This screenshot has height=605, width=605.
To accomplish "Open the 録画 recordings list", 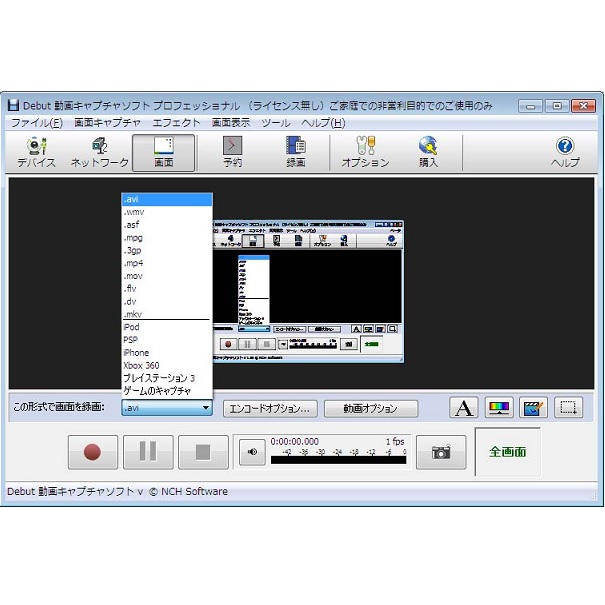I will 296,153.
